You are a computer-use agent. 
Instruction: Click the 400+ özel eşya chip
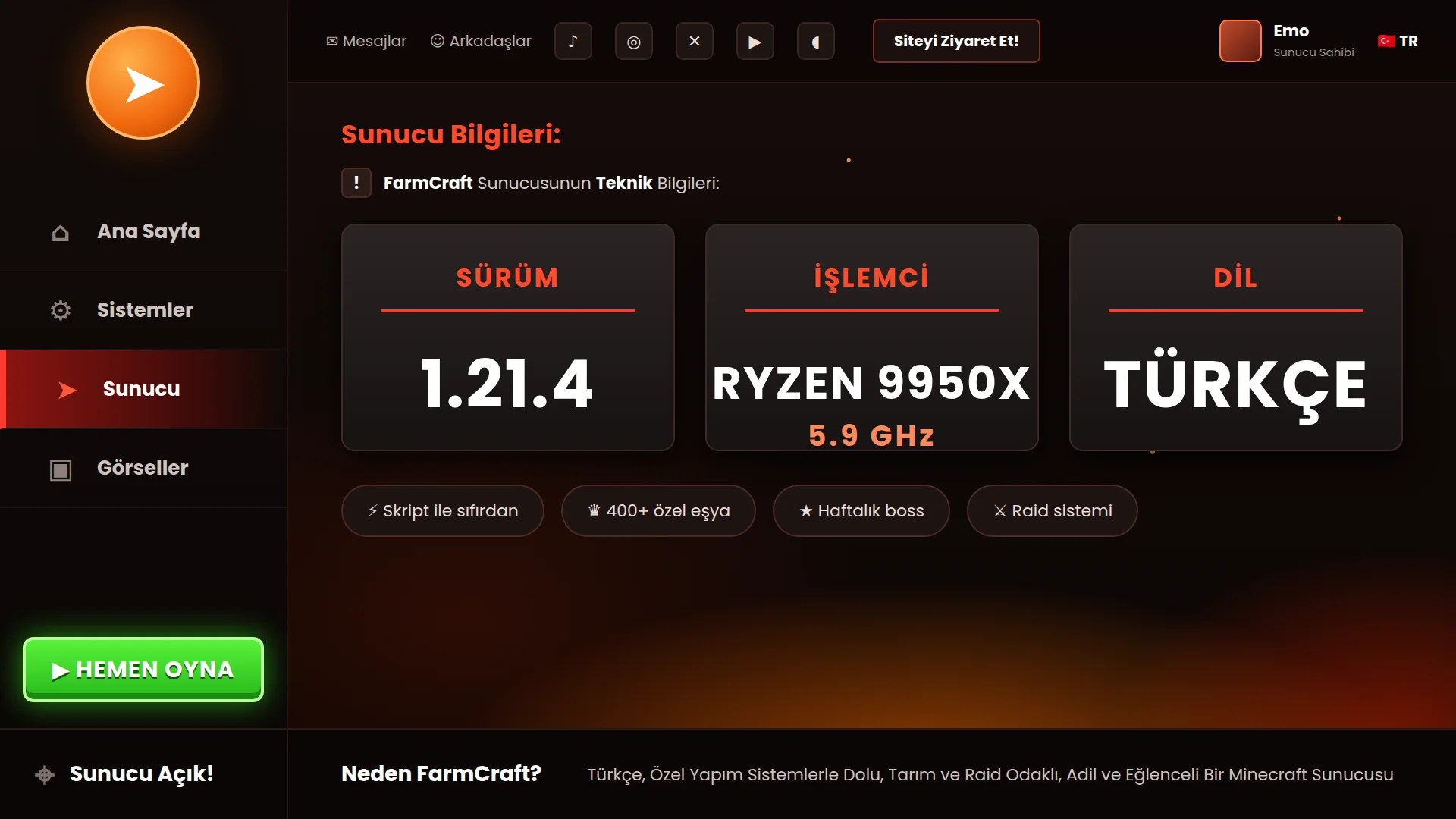658,510
